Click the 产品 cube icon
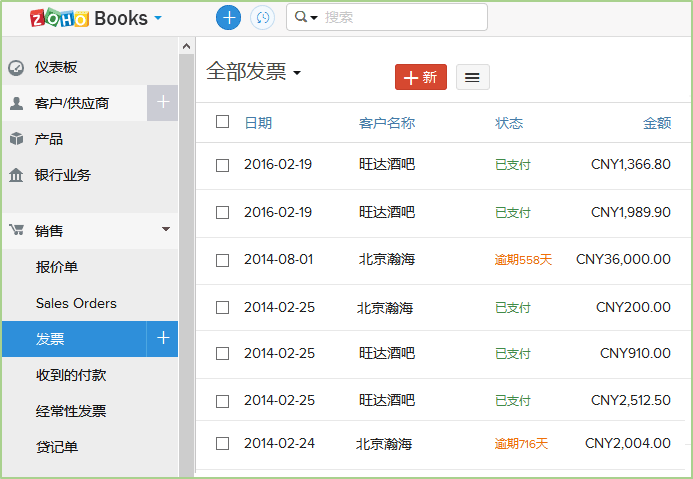The image size is (693, 479). tap(16, 139)
